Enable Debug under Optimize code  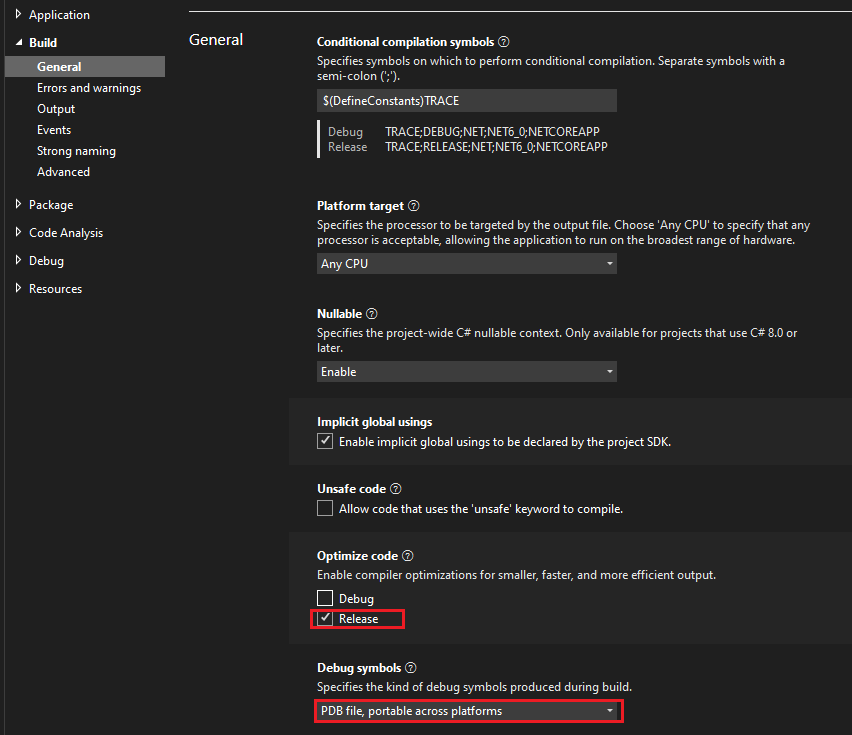(x=325, y=597)
